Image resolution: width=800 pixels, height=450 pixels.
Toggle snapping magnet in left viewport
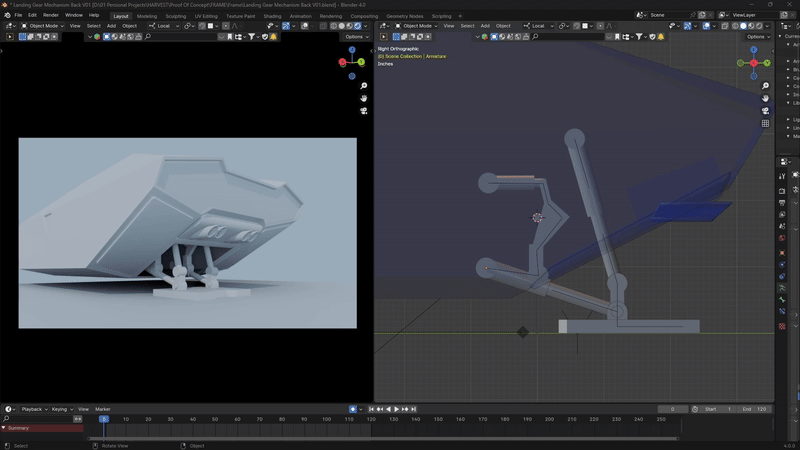(202, 26)
